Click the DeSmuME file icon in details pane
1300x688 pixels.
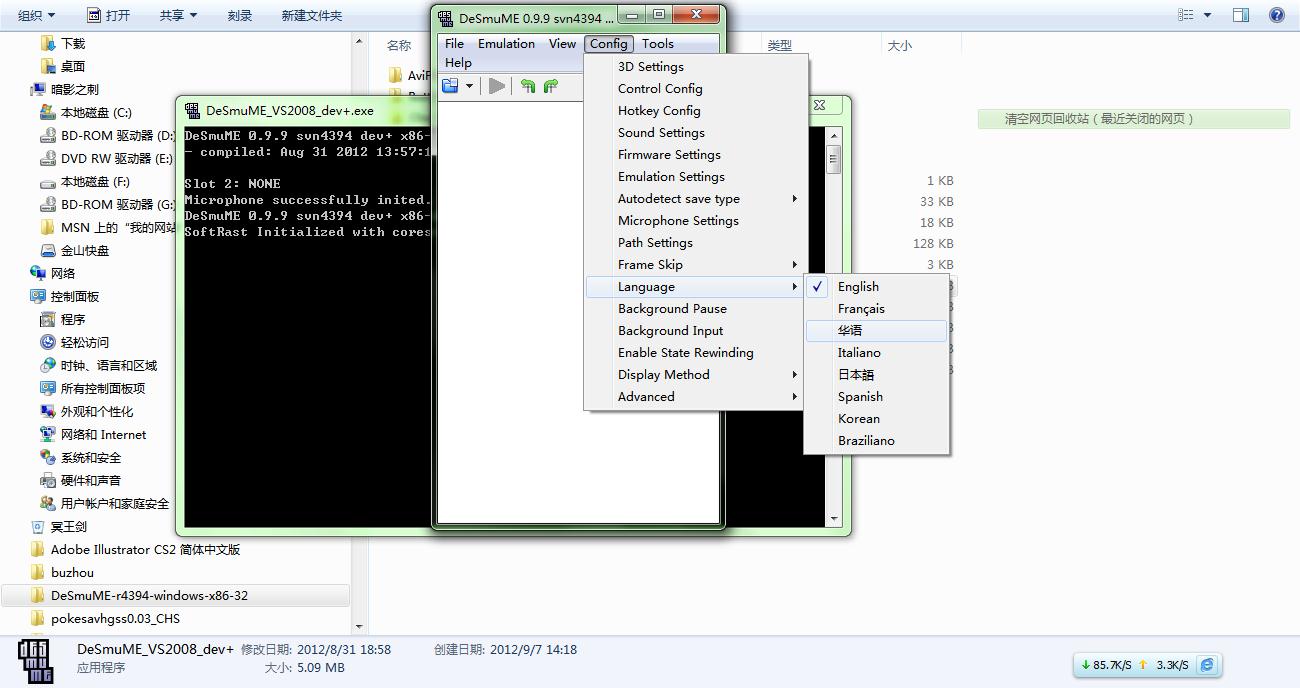click(37, 660)
